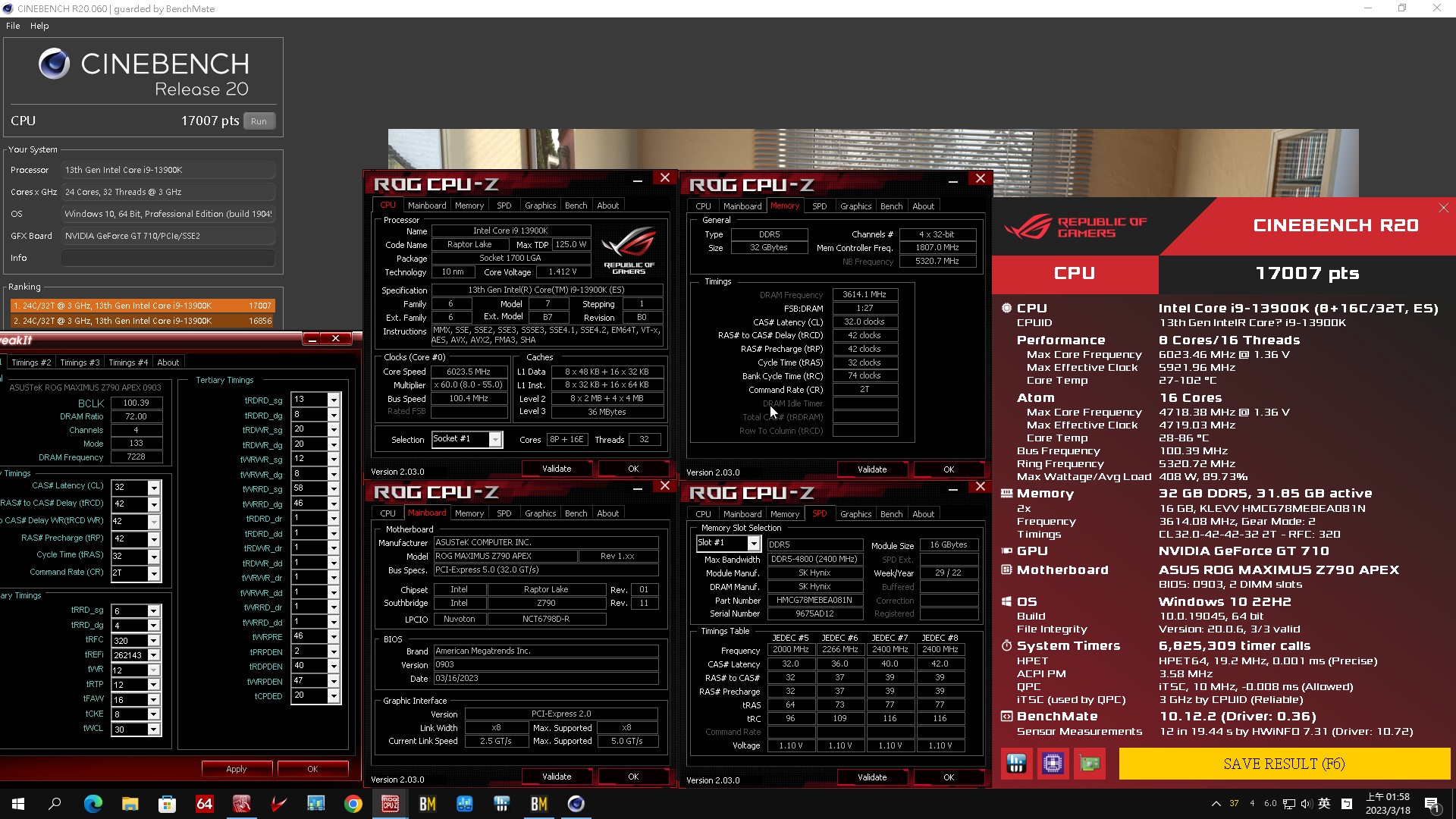Viewport: 1456px width, 819px height.
Task: Expand RAS# Precharge (tRP) dropdown in MemTweakIt
Action: click(x=154, y=539)
